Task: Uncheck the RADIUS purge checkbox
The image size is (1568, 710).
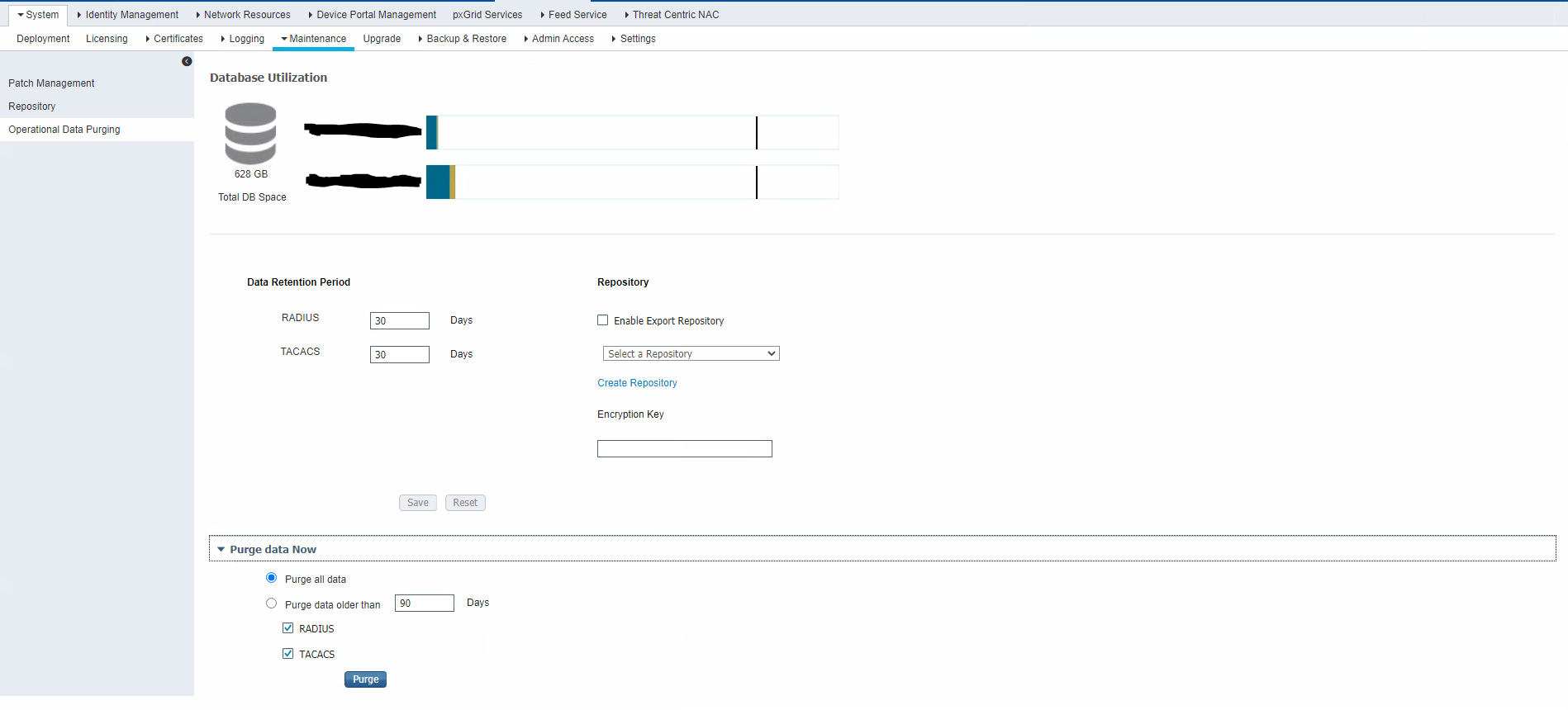Action: 288,628
